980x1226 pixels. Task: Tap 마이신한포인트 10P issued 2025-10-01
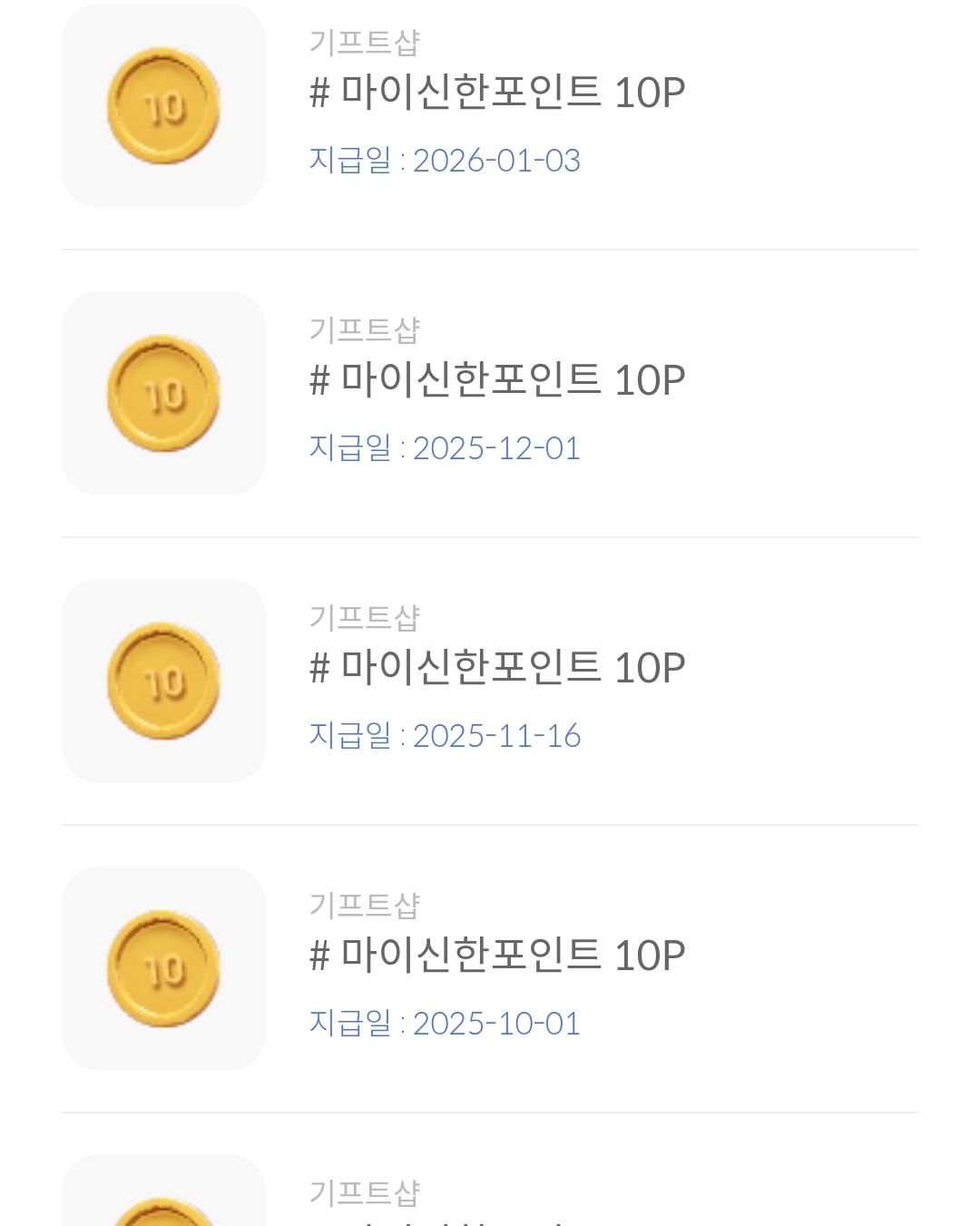496,956
